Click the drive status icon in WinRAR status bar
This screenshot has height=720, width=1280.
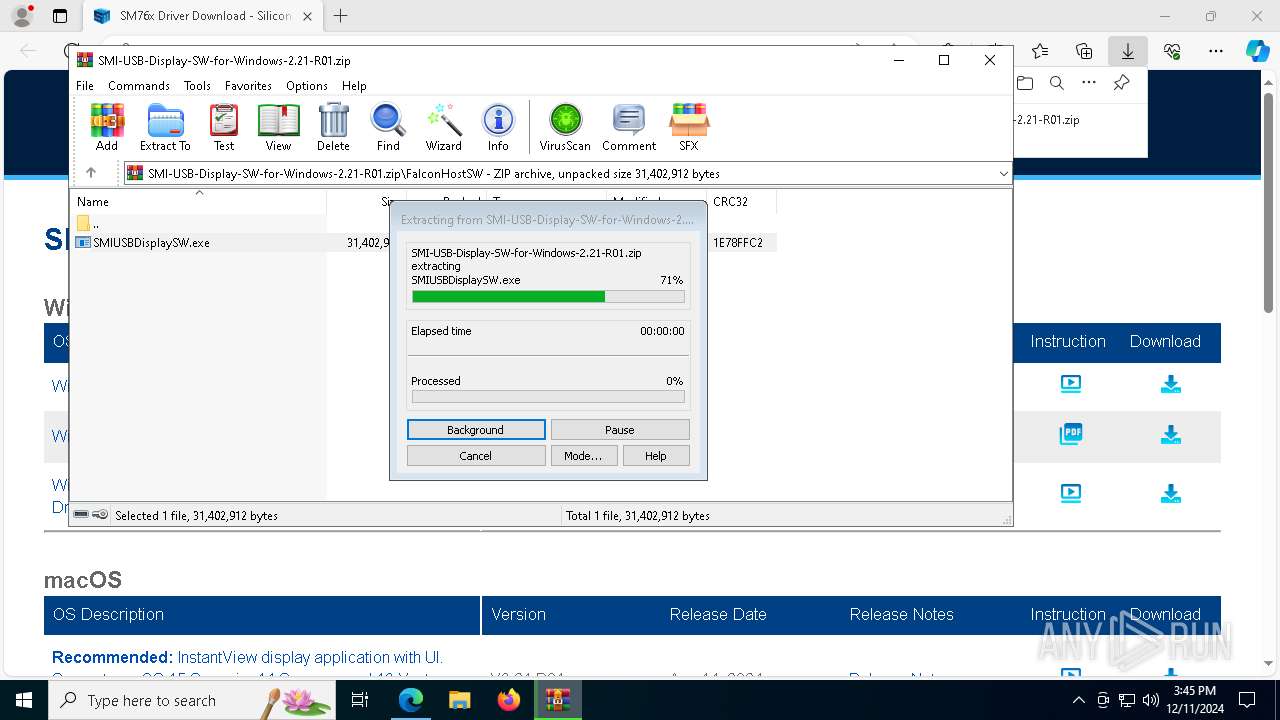[81, 515]
